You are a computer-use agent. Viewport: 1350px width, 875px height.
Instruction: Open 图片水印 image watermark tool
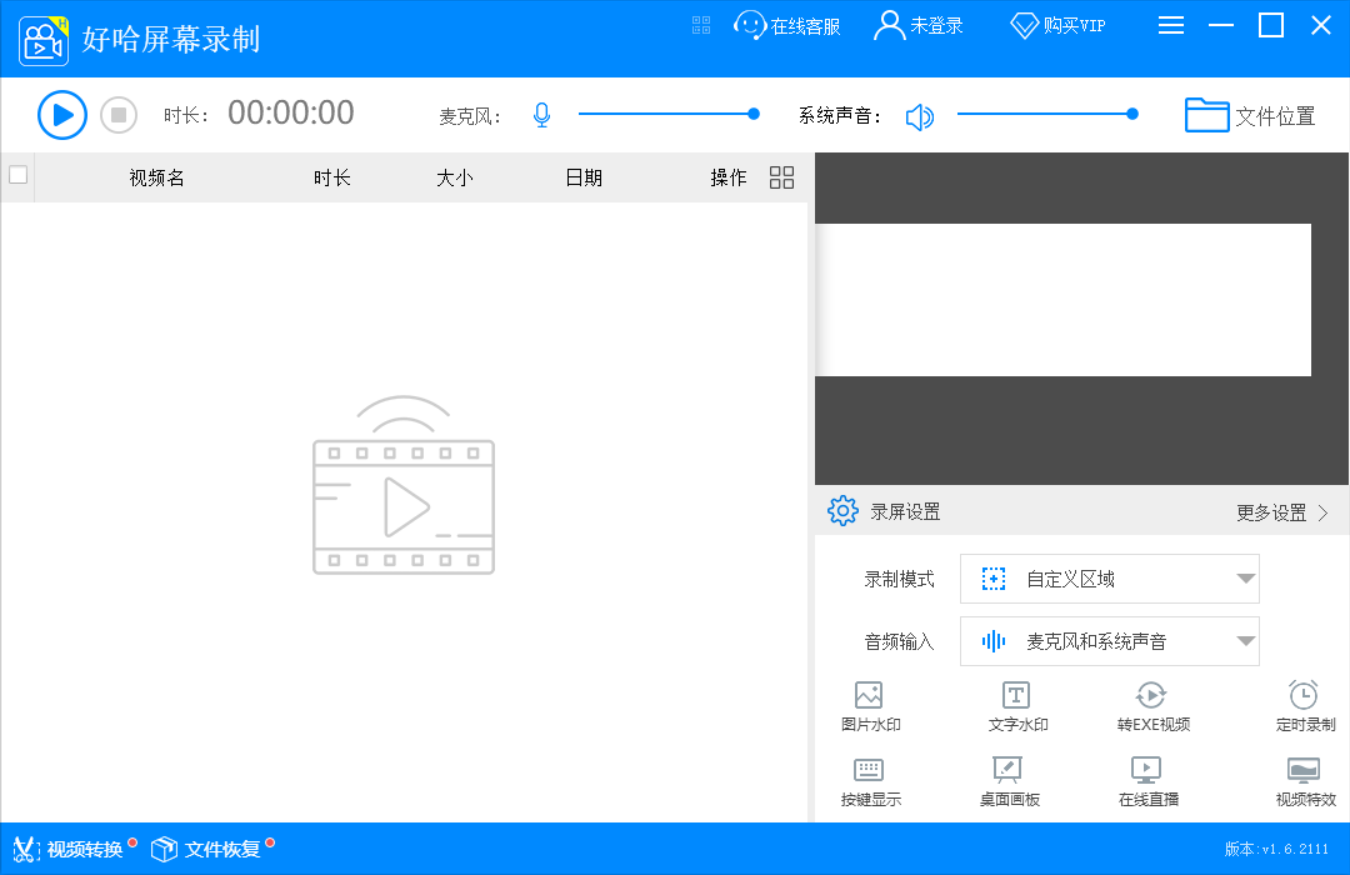(x=870, y=706)
